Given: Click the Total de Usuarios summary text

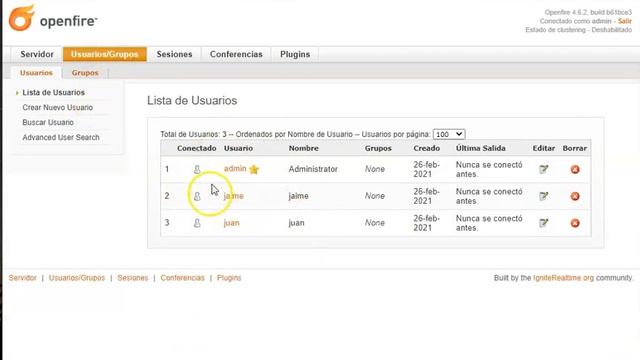Looking at the screenshot, I should 296,134.
